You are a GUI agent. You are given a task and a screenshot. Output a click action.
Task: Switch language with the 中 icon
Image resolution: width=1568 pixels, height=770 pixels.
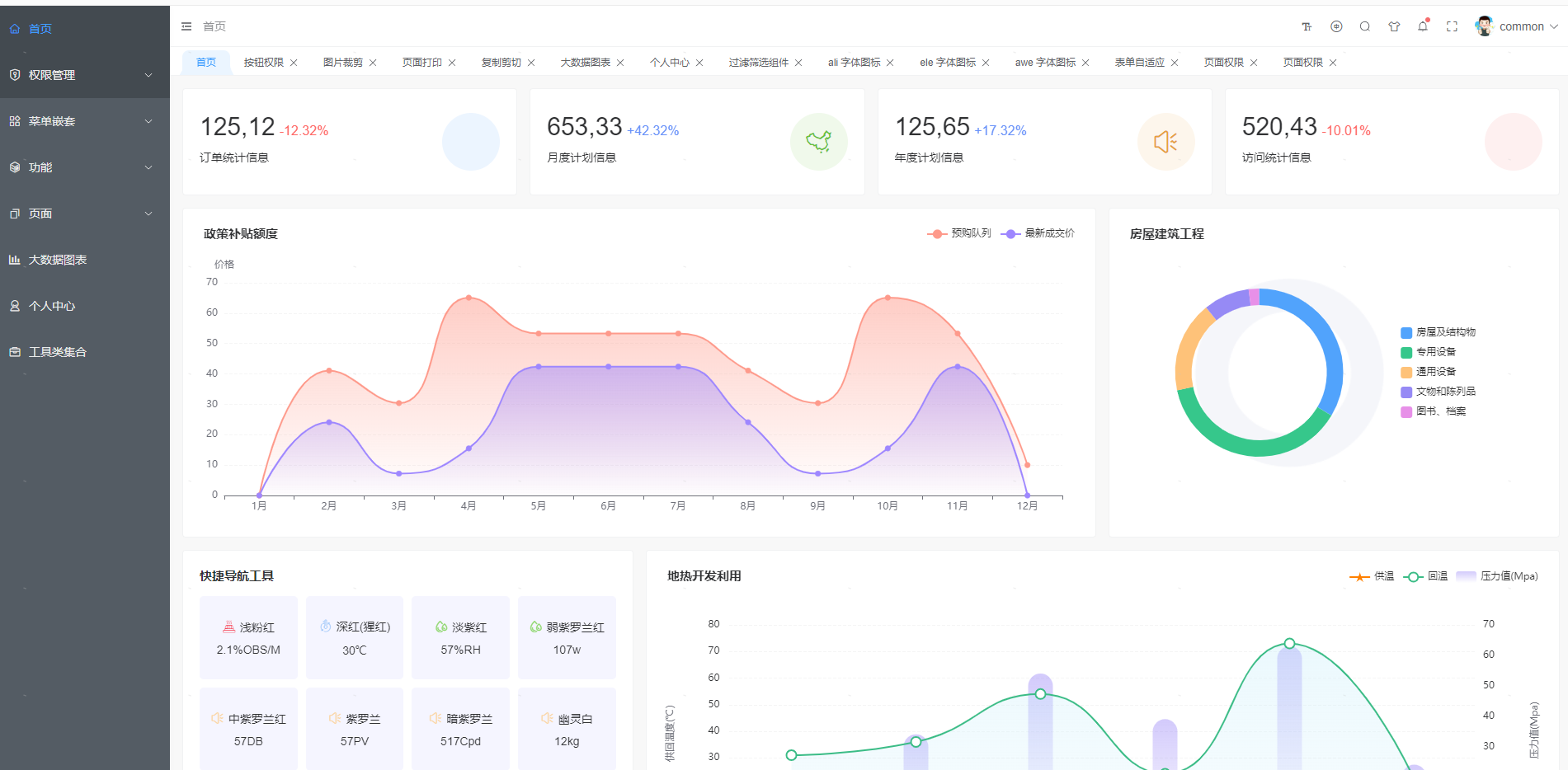(x=1336, y=26)
